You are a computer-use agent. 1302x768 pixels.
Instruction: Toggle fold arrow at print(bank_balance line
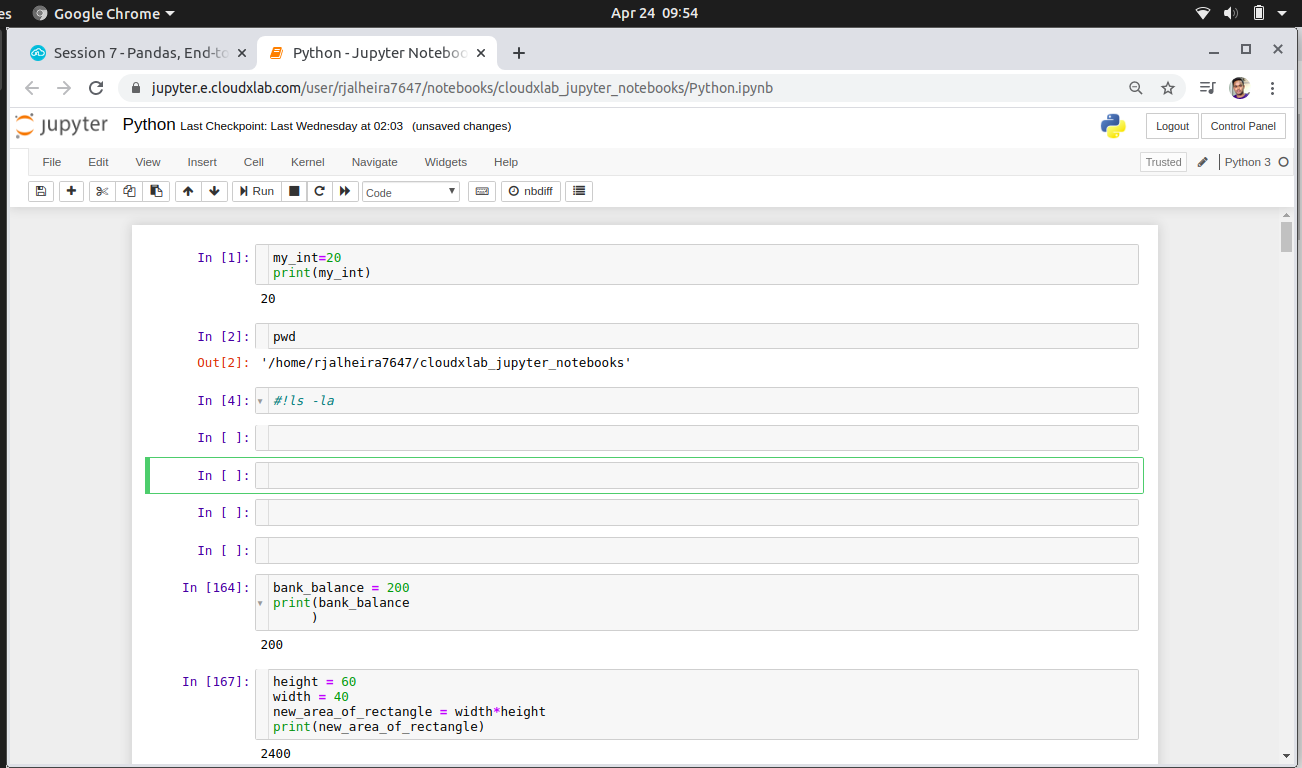260,603
